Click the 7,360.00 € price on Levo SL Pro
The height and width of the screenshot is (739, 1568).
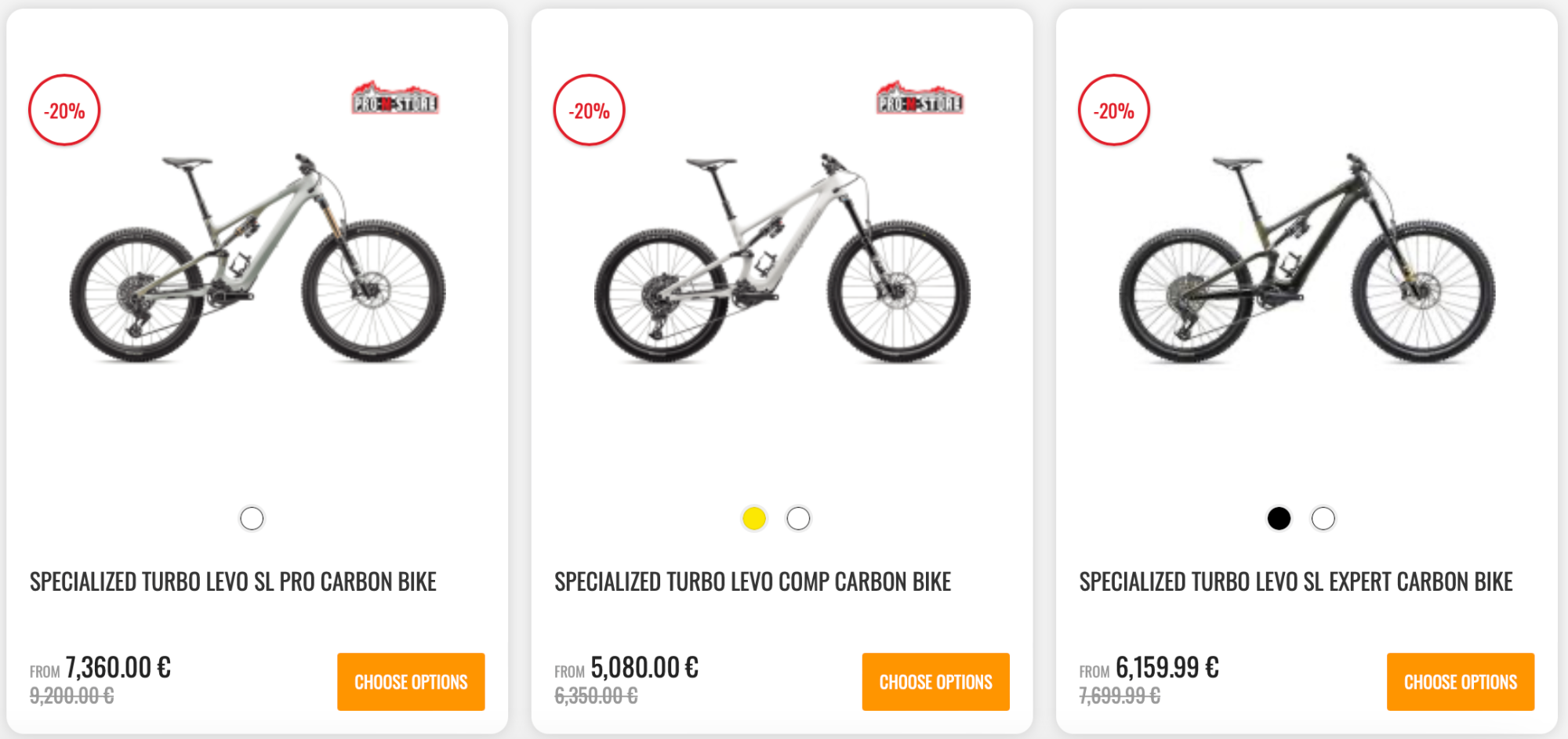[118, 668]
